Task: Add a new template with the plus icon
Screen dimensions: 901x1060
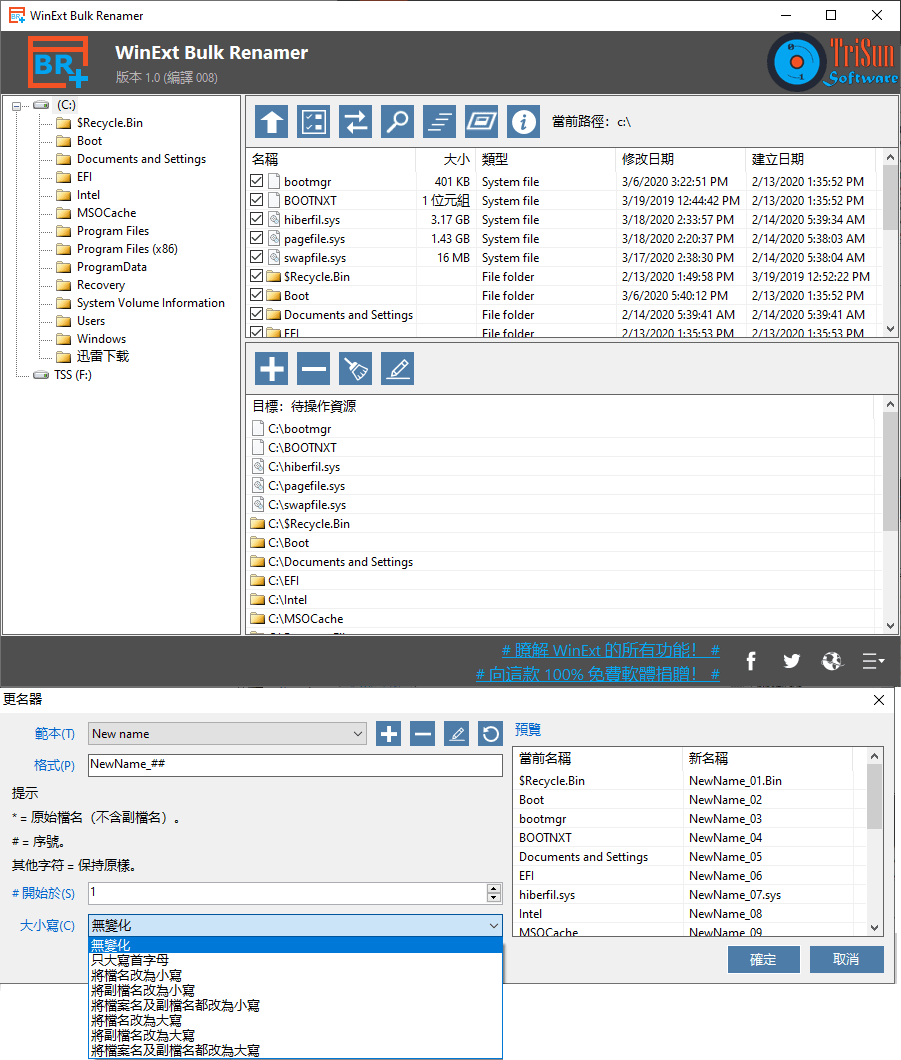Action: 389,733
